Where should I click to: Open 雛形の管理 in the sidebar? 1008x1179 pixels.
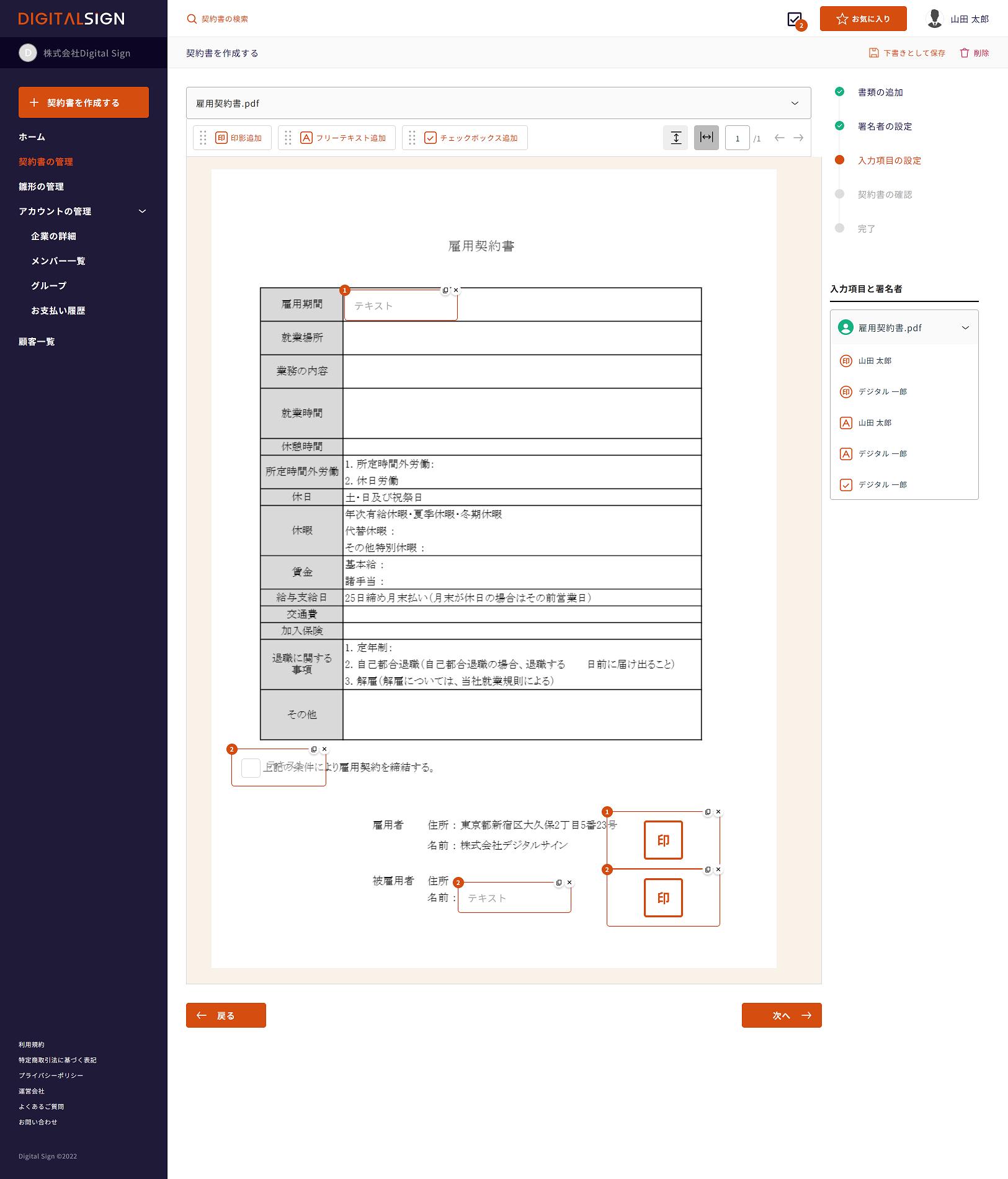41,187
